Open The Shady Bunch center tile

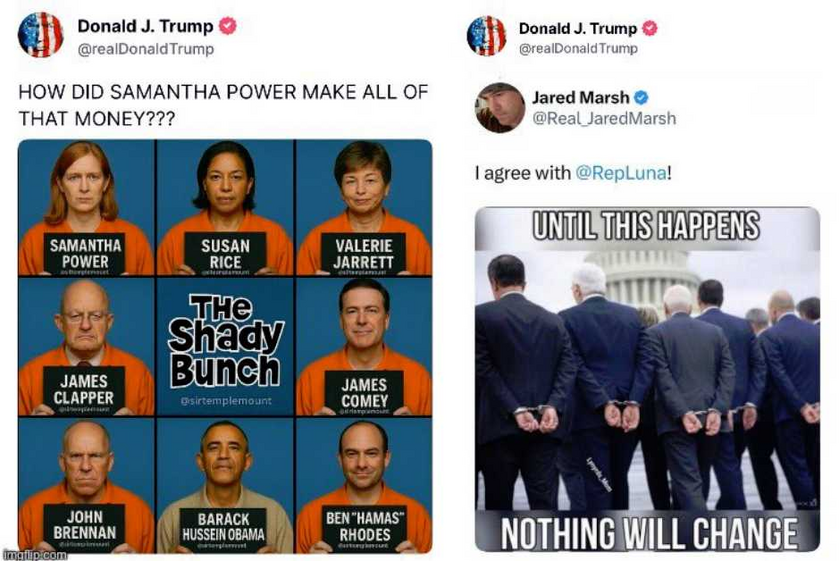tap(225, 347)
